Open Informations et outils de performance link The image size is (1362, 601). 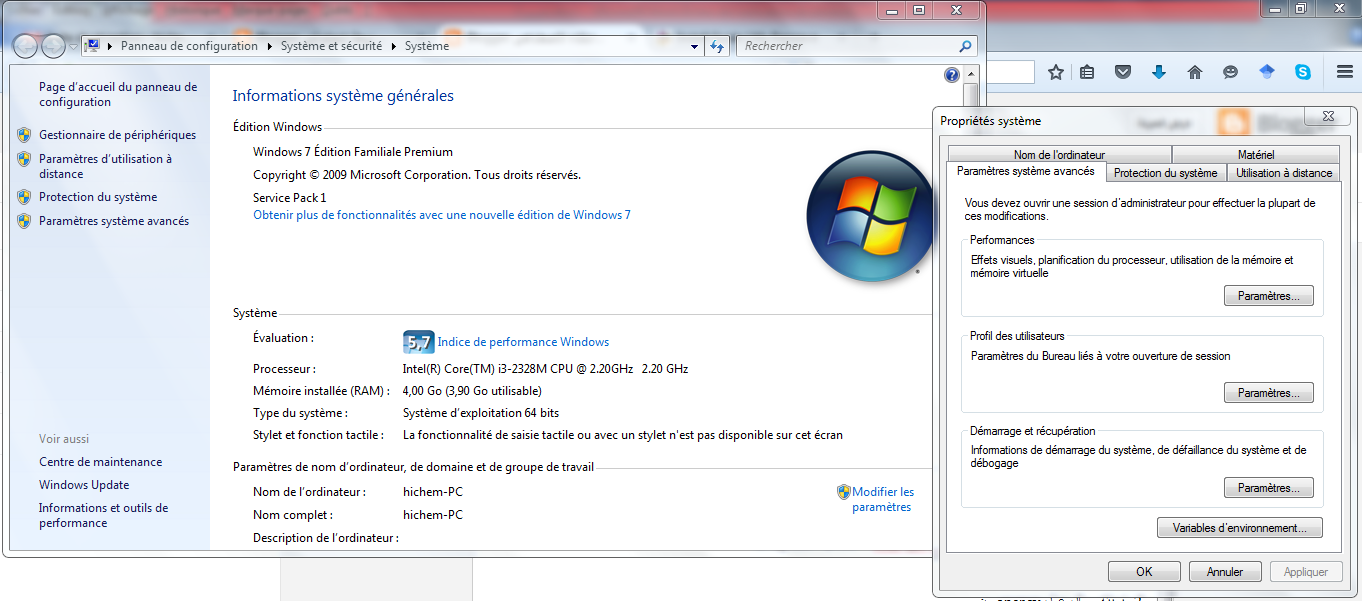[x=103, y=515]
